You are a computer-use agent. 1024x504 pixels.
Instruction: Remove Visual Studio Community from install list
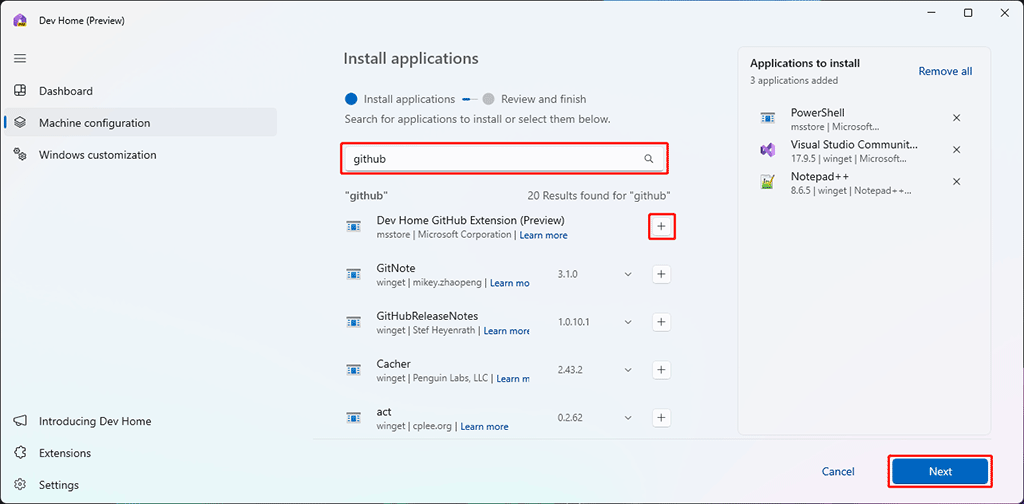pyautogui.click(x=956, y=150)
